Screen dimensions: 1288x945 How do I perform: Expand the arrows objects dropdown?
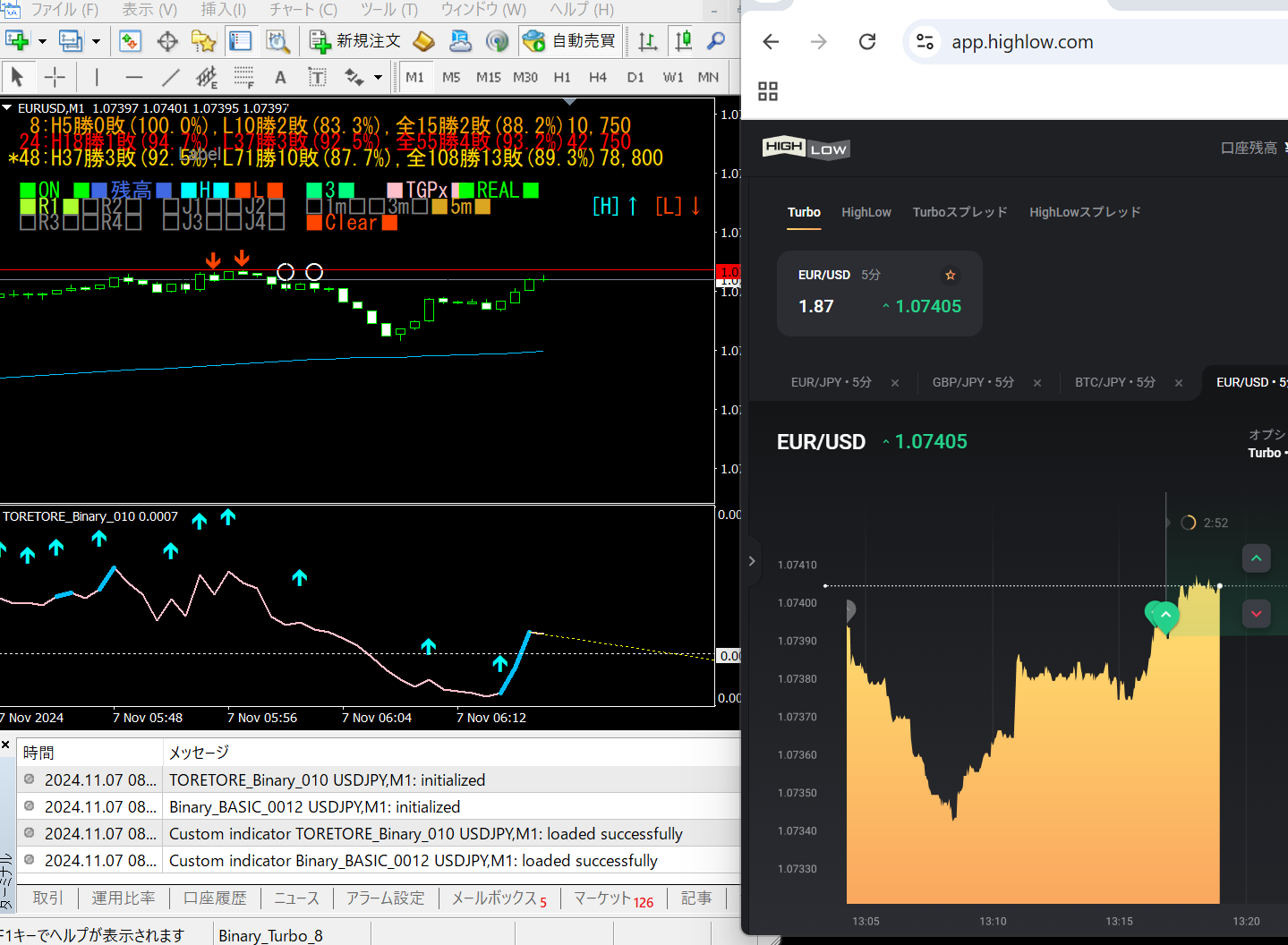coord(378,78)
